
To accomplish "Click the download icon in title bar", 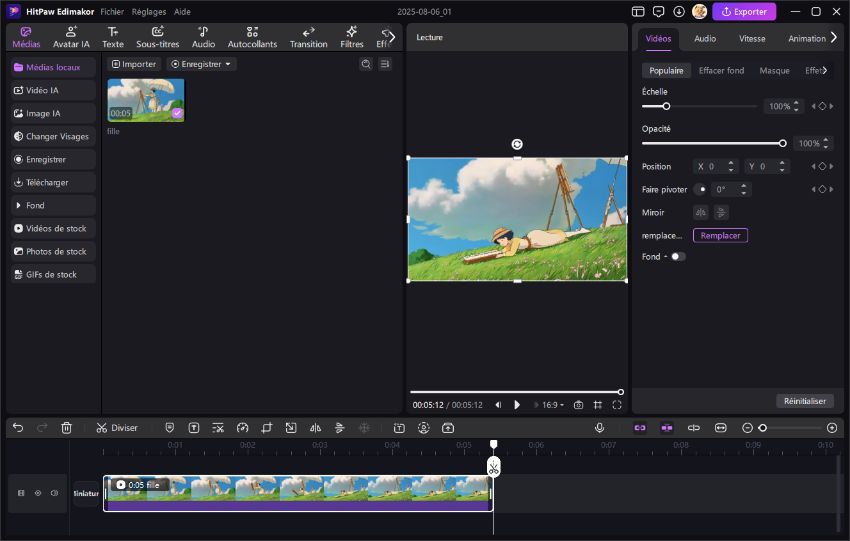I will pyautogui.click(x=679, y=11).
